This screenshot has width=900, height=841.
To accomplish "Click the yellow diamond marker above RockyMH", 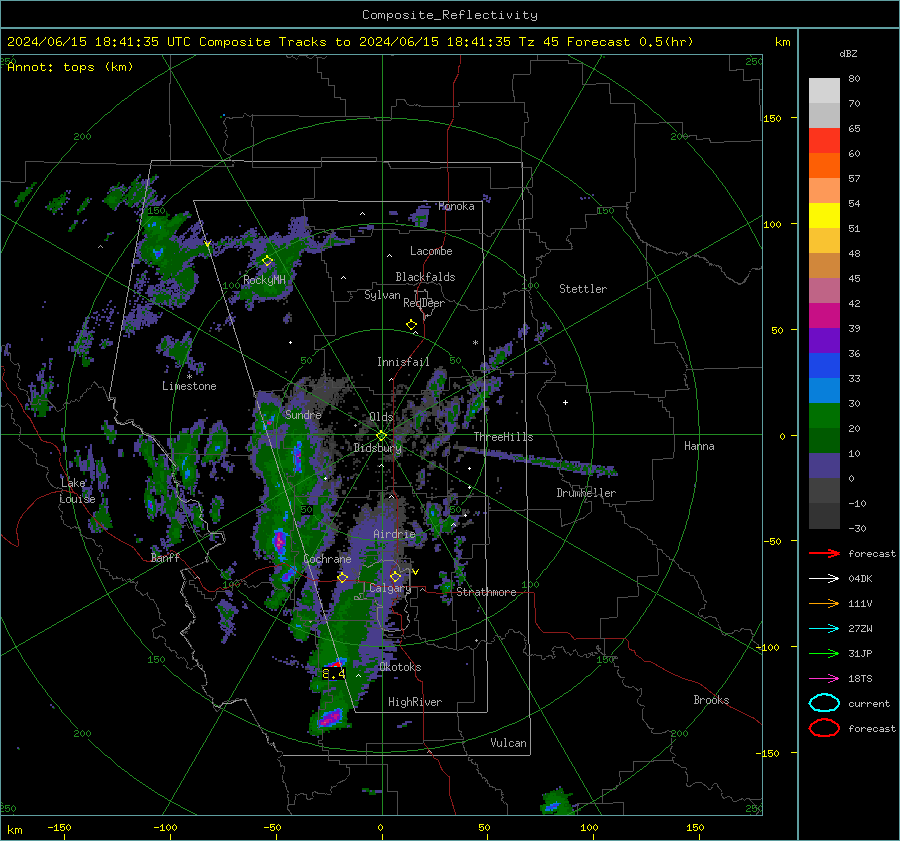I will [267, 261].
